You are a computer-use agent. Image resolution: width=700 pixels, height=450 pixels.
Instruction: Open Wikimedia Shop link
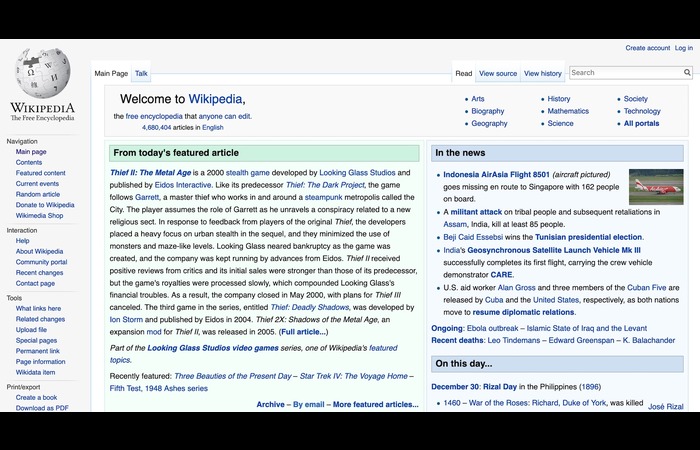(39, 216)
